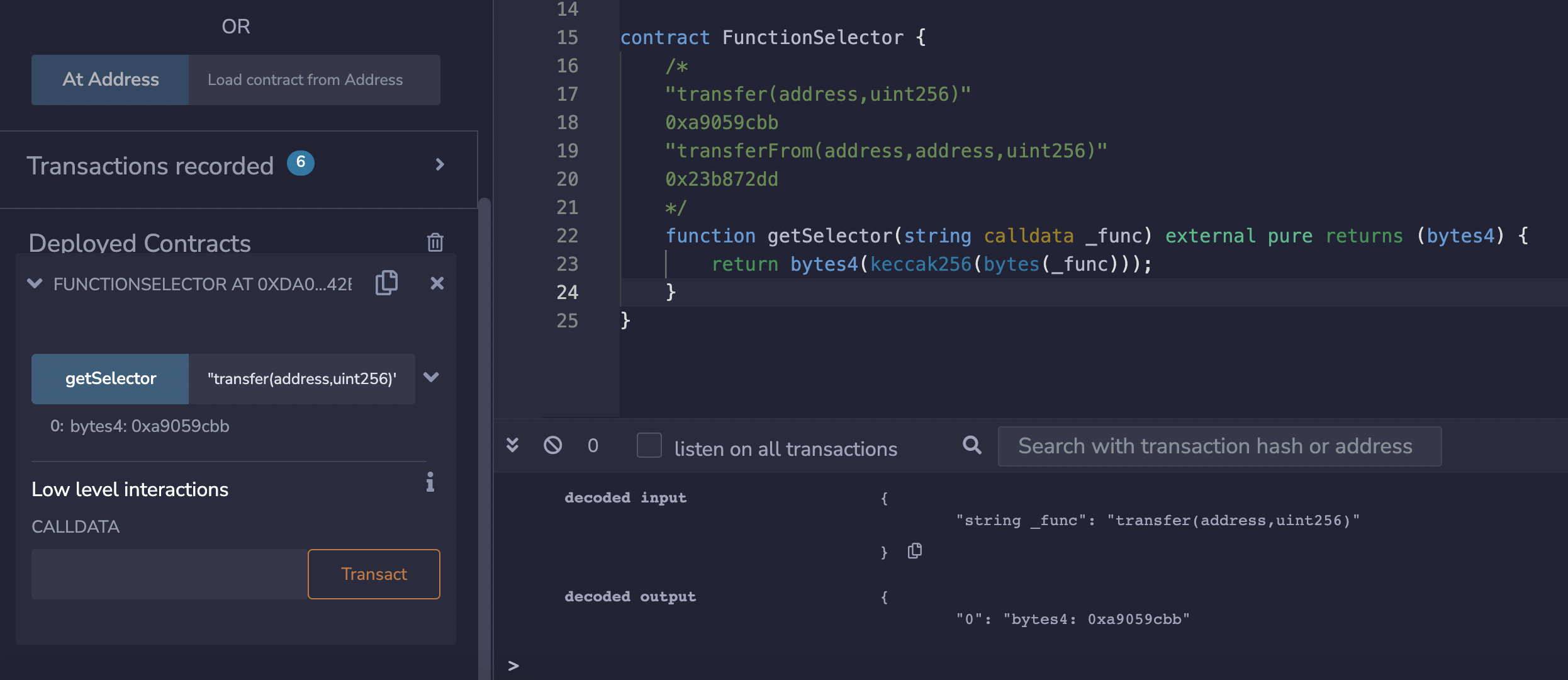Click the Load contract from Address field
Viewport: 1568px width, 680px height.
[314, 79]
